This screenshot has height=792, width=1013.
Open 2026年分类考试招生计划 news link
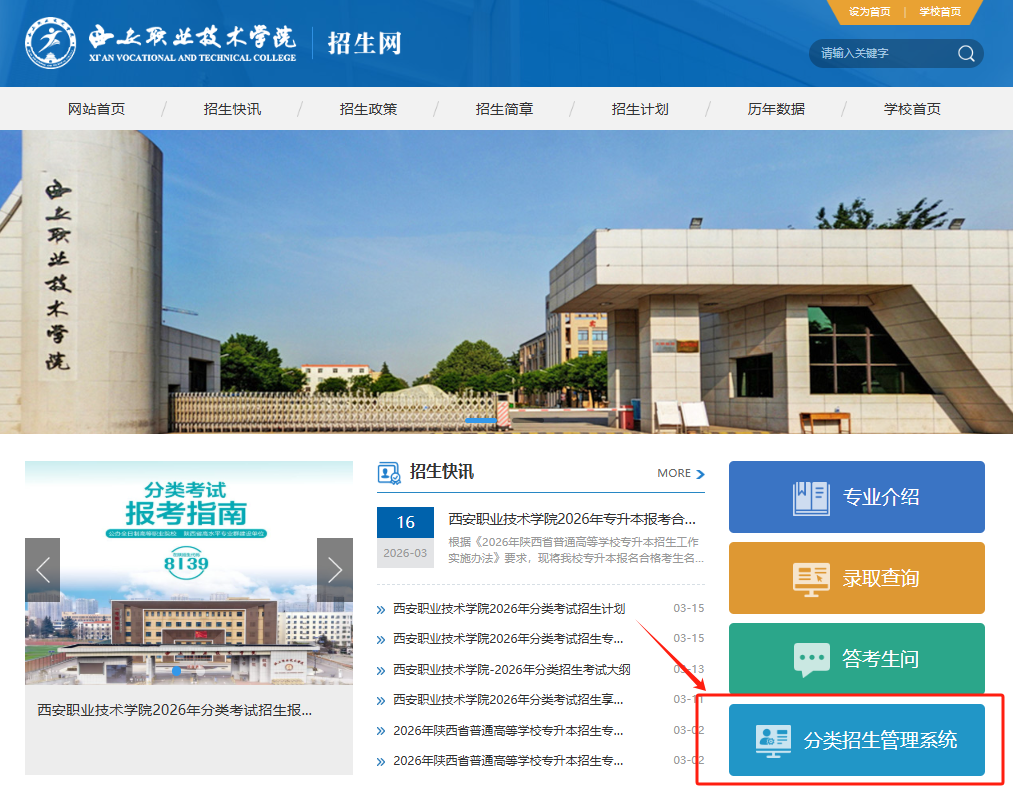tap(509, 609)
